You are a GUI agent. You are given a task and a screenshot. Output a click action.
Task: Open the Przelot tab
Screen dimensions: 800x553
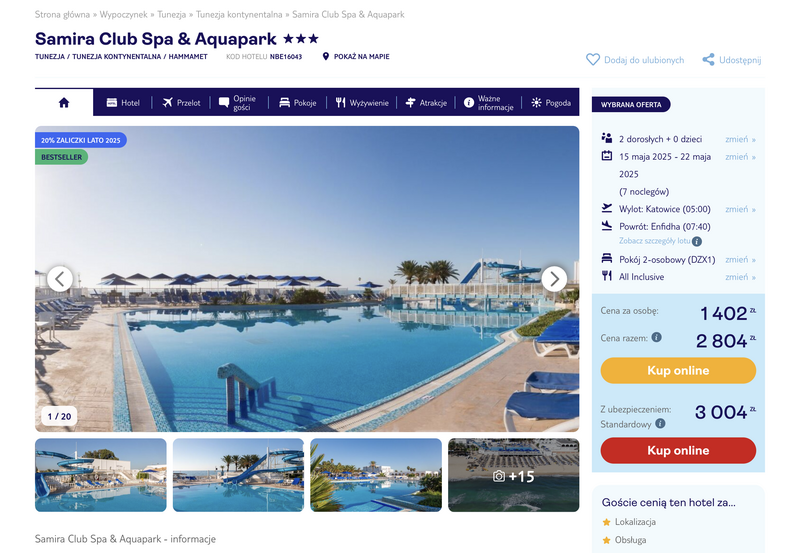click(x=181, y=103)
